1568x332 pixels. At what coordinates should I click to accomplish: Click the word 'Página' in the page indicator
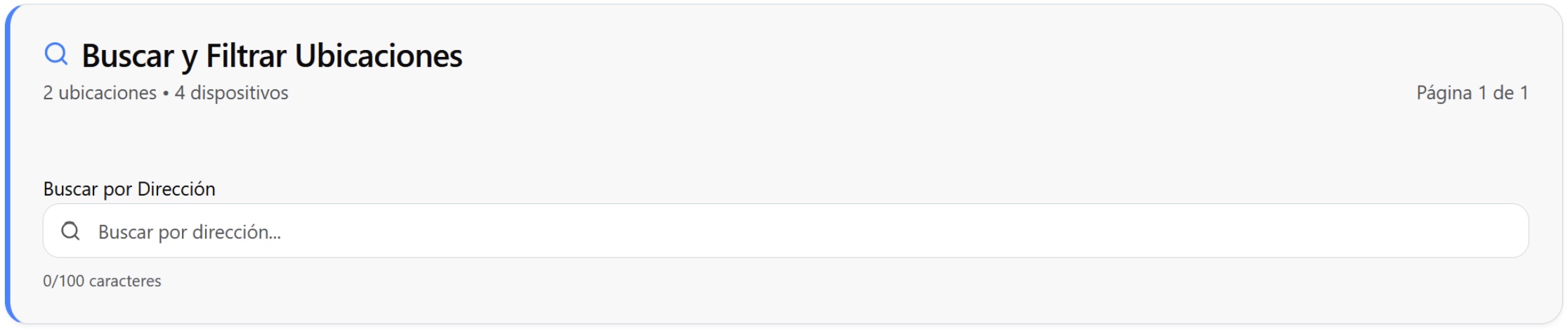(1444, 93)
